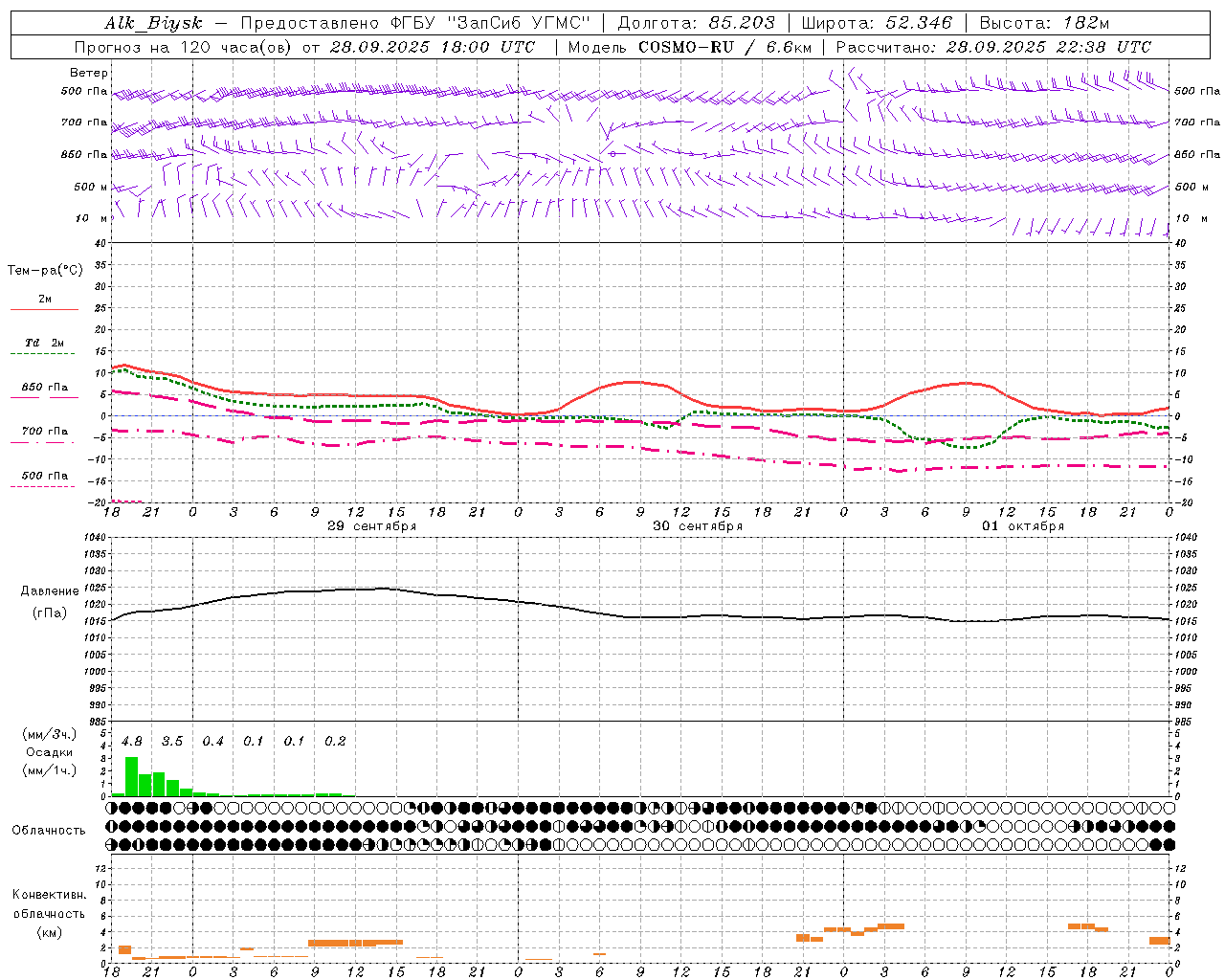Select the (мм/3ч.) unit label
The width and height of the screenshot is (1225, 980).
click(50, 734)
